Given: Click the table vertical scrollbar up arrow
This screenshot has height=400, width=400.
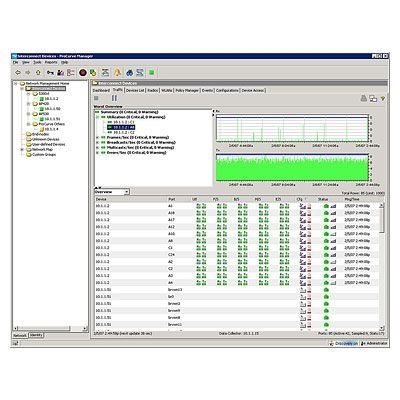Looking at the screenshot, I should tap(382, 205).
